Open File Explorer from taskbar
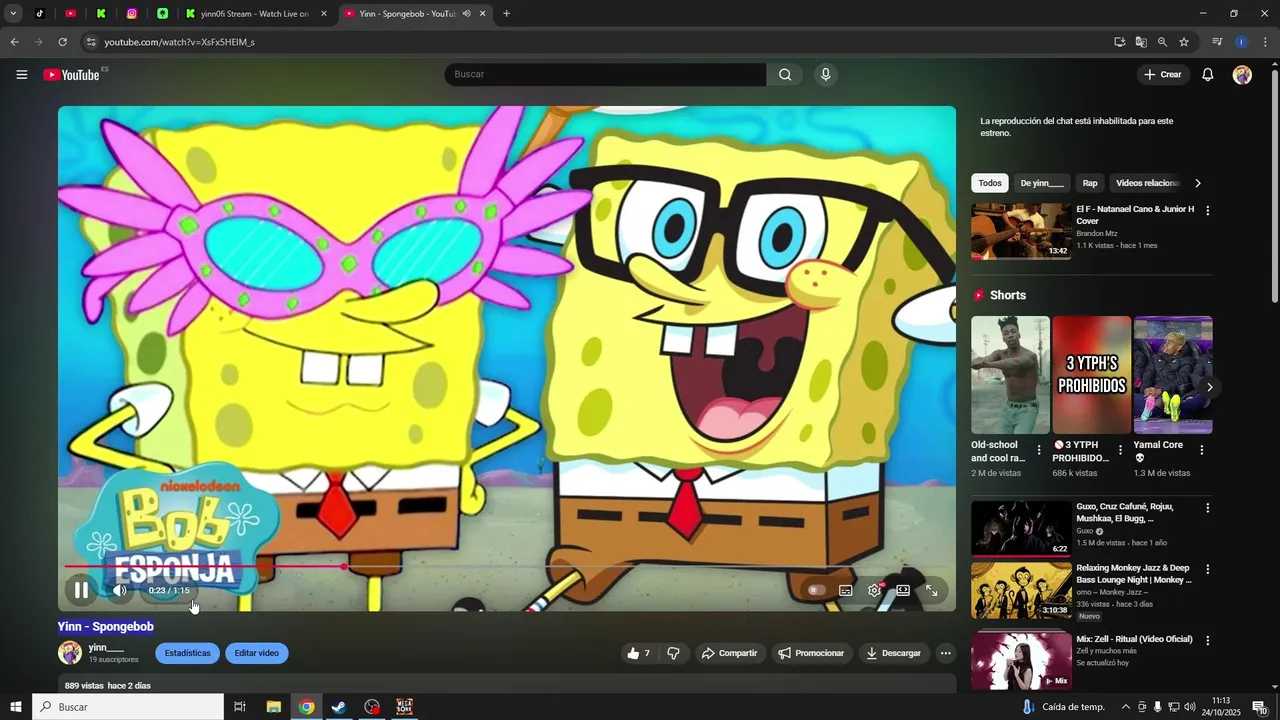1280x720 pixels. pos(273,707)
